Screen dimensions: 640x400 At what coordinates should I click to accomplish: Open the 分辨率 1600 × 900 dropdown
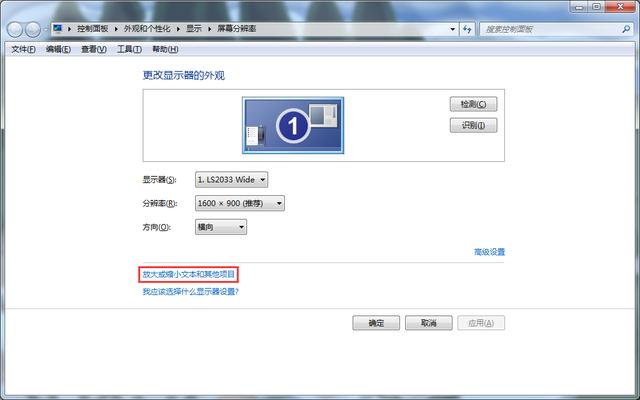click(240, 203)
